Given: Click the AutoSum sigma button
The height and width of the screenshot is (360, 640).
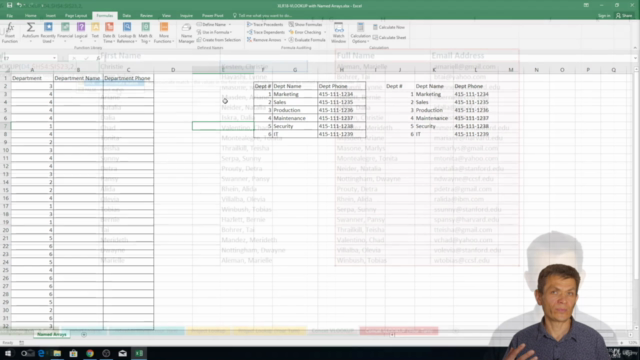Looking at the screenshot, I should pos(30,33).
